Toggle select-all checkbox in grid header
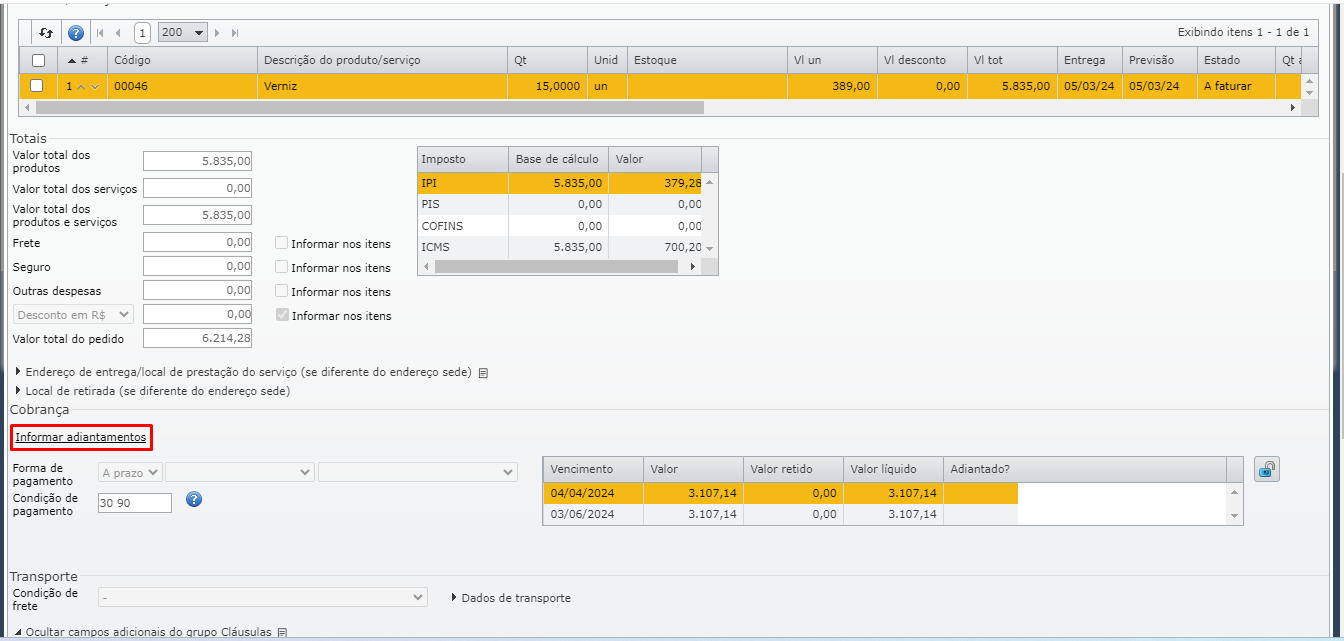The image size is (1344, 641). coord(38,60)
